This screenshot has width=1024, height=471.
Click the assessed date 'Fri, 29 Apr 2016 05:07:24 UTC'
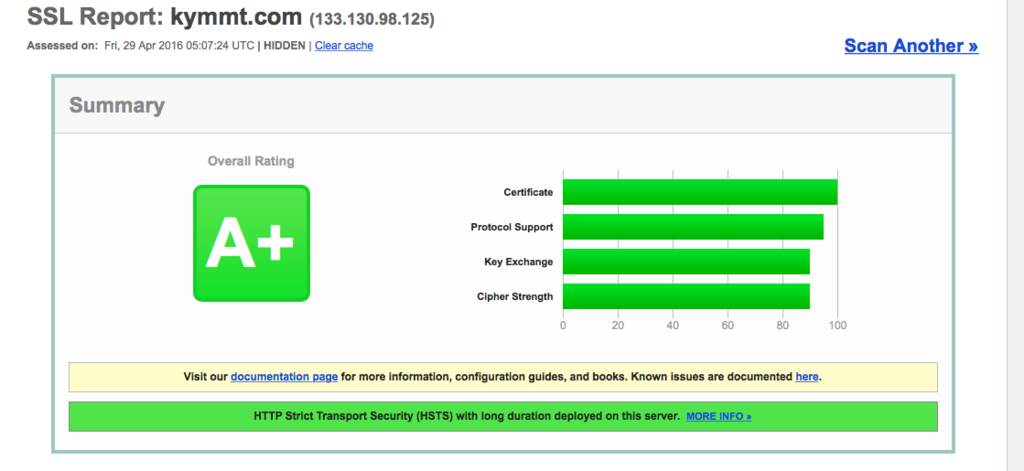click(x=180, y=46)
